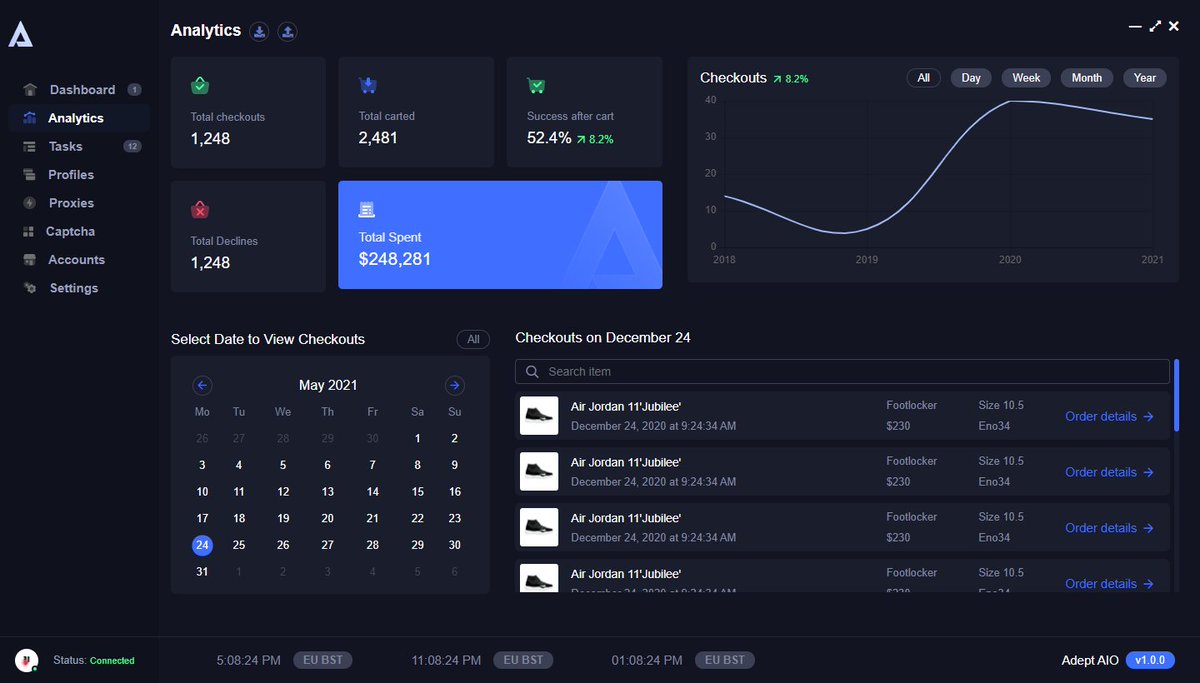
Task: Click the Adept AIO logo in sidebar
Action: click(21, 35)
